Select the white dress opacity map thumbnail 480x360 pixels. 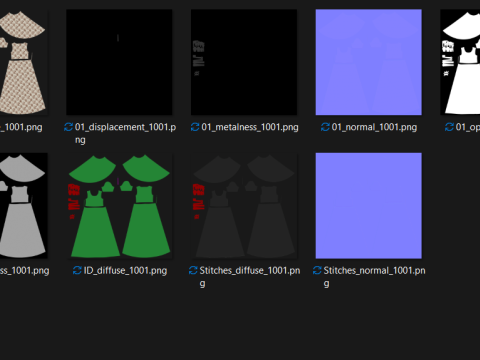tap(460, 62)
